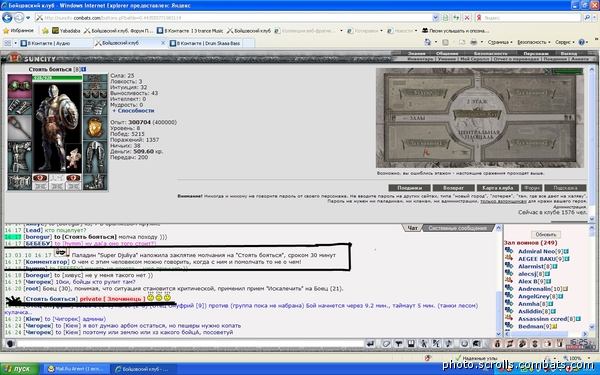This screenshot has height=375, width=600.
Task: Click the Поединки button
Action: tap(409, 188)
